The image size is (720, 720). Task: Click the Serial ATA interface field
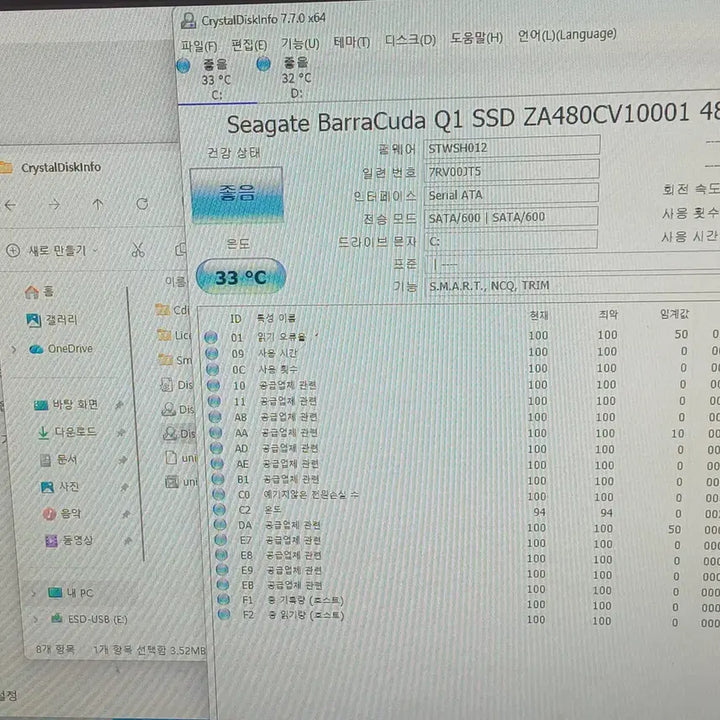pyautogui.click(x=511, y=194)
